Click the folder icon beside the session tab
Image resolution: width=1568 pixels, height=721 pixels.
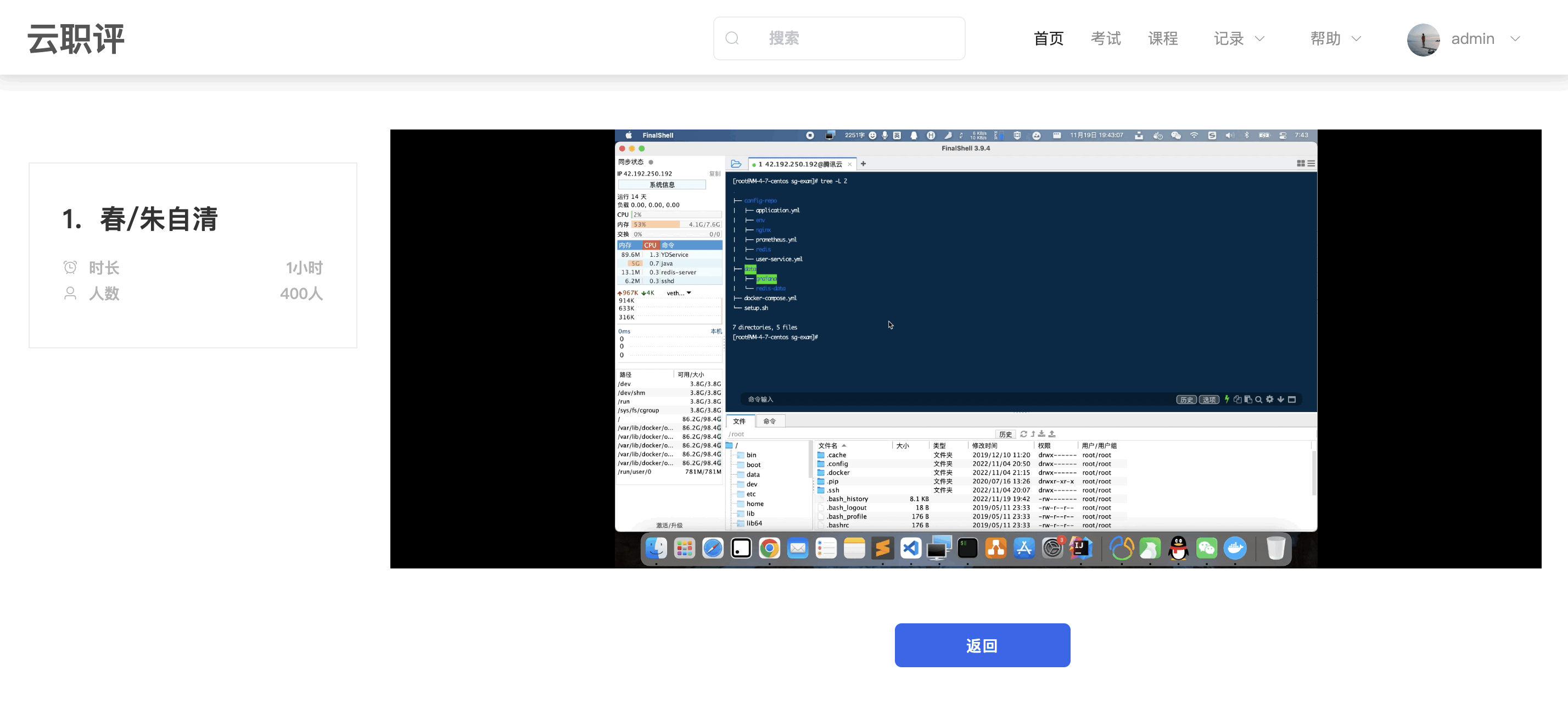click(736, 164)
